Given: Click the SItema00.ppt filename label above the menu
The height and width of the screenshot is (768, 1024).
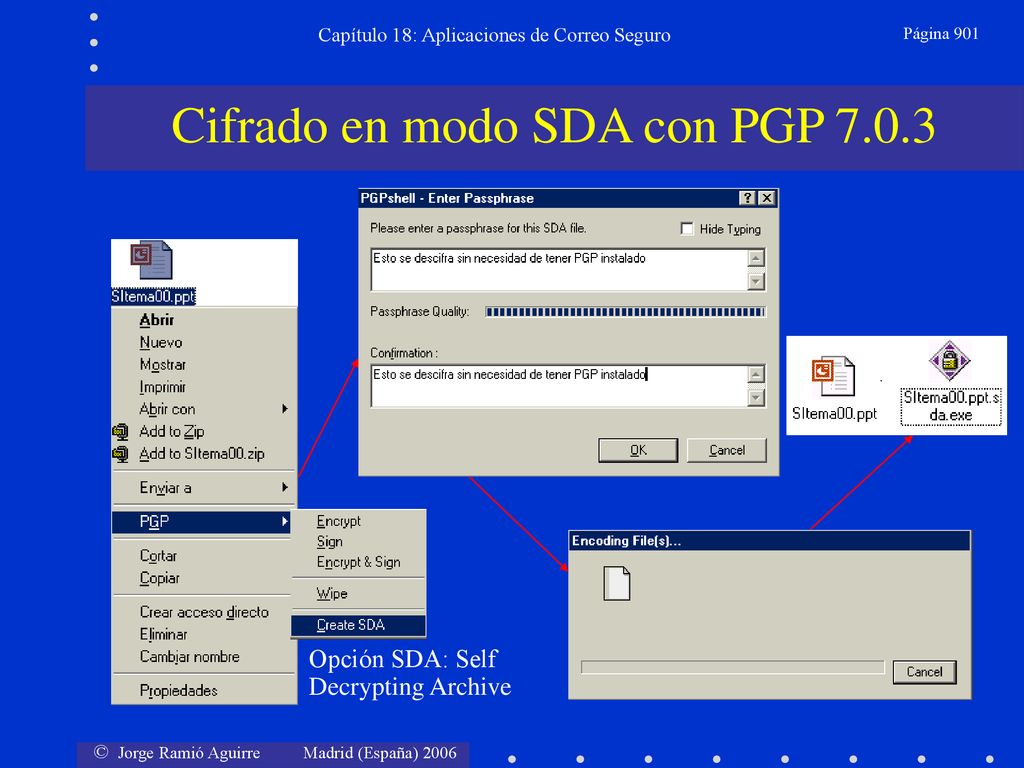Looking at the screenshot, I should [153, 296].
